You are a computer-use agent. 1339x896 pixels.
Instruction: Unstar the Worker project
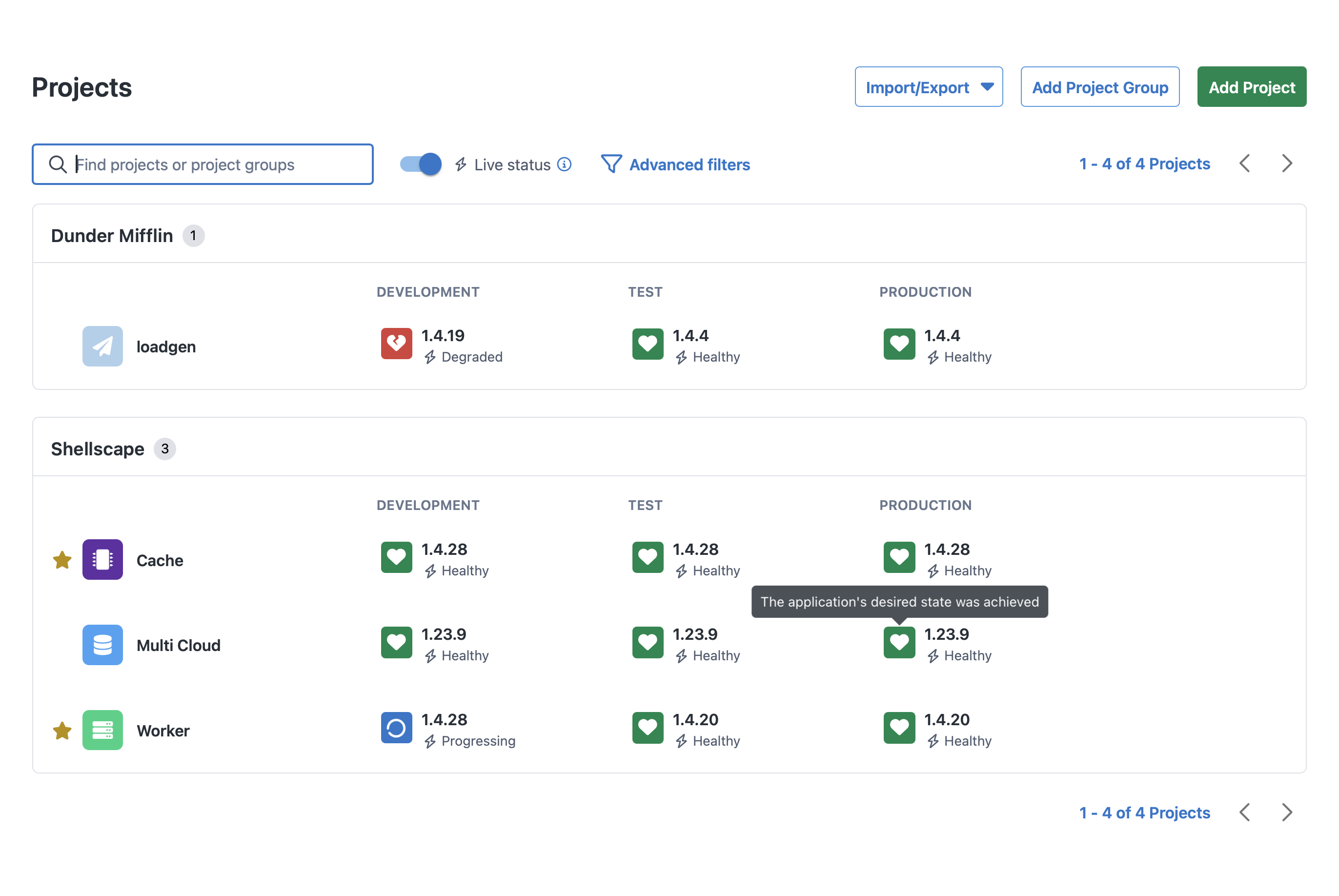pos(61,730)
